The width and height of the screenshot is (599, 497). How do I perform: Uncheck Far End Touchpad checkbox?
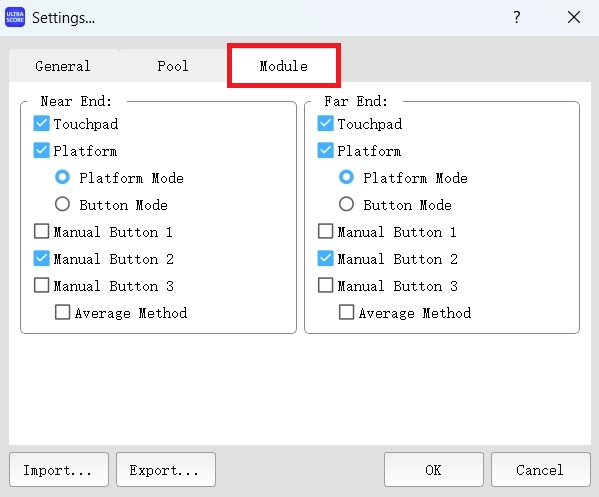coord(325,124)
